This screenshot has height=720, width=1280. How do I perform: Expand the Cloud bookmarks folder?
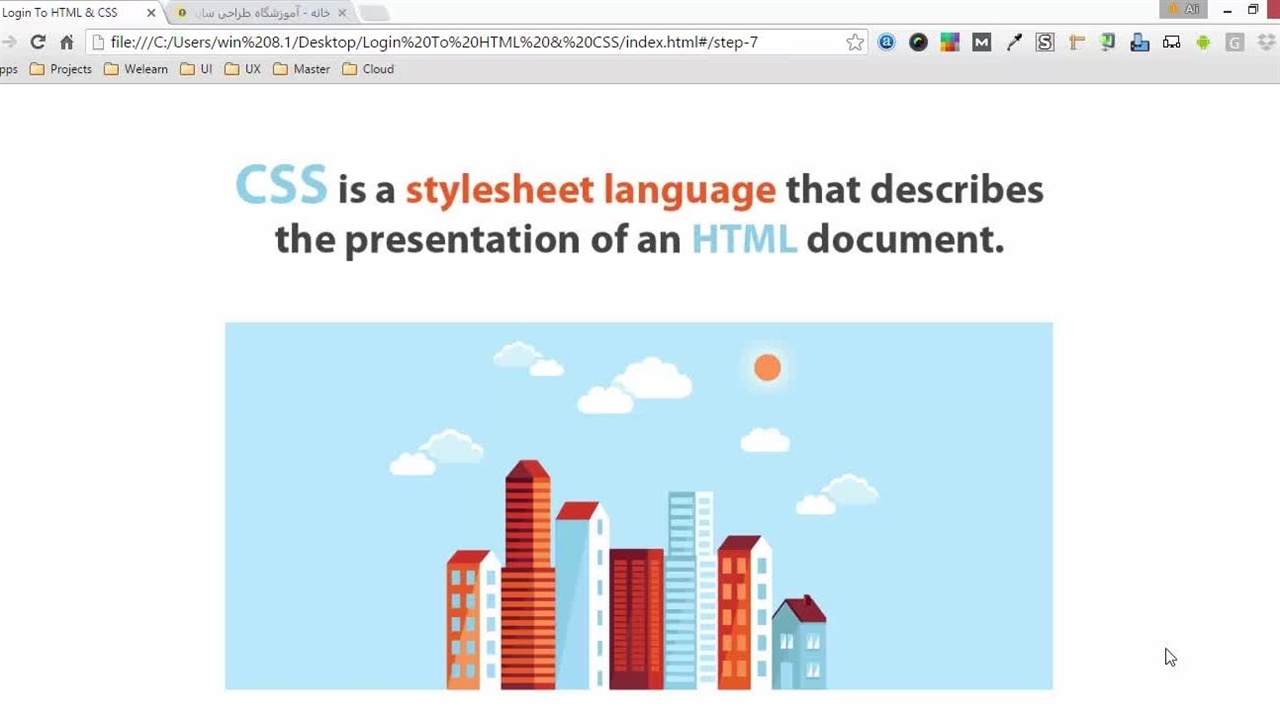[368, 69]
